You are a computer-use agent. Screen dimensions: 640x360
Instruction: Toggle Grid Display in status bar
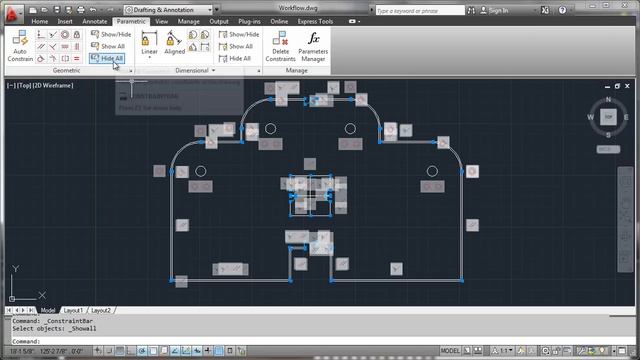(x=120, y=351)
